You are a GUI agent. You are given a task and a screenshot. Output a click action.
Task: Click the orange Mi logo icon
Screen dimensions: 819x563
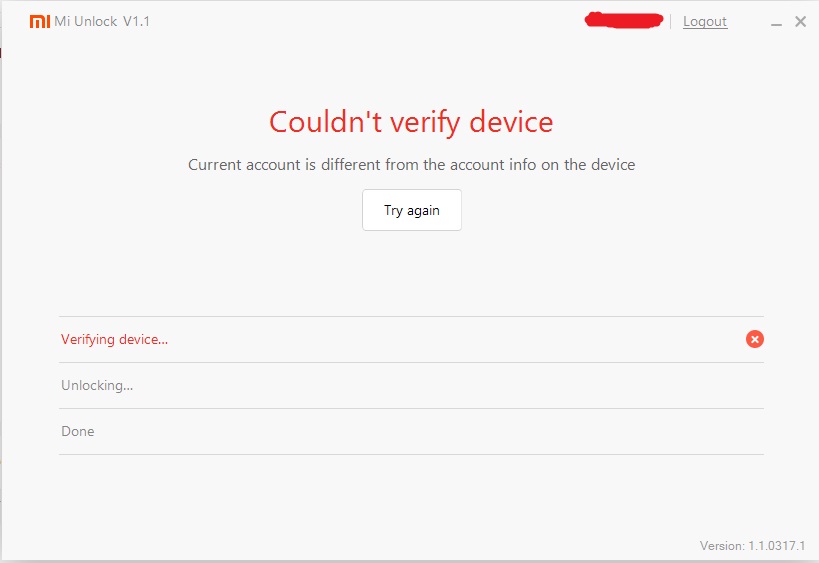tap(40, 21)
